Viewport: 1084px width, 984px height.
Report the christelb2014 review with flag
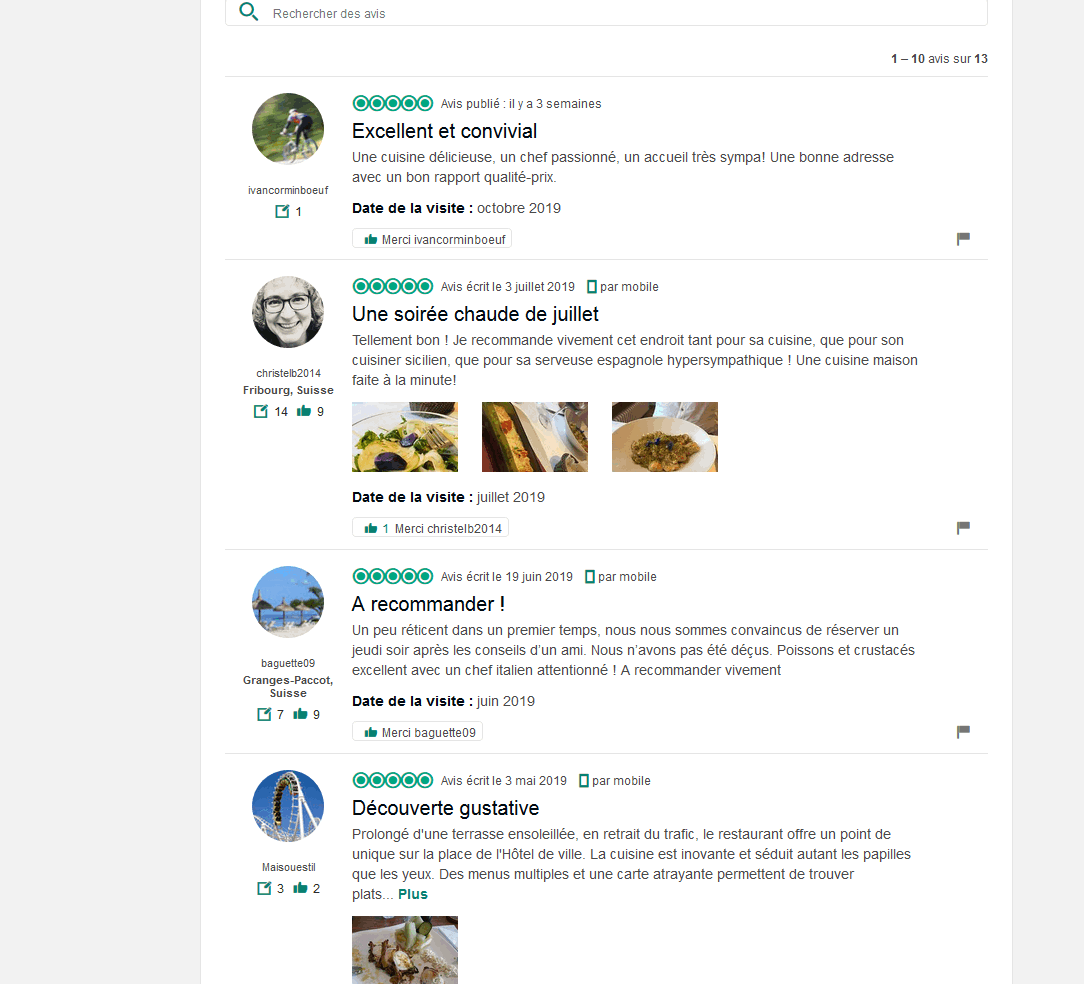point(963,528)
